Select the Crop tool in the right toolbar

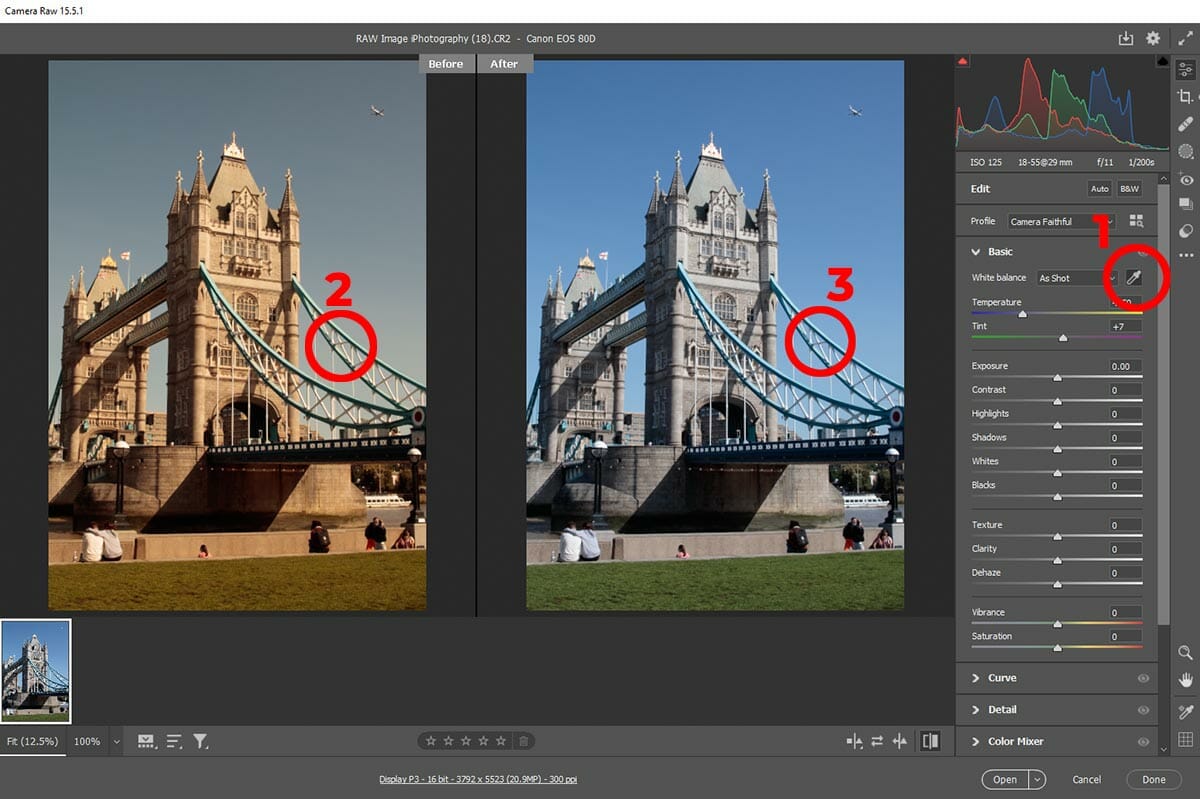click(1186, 97)
